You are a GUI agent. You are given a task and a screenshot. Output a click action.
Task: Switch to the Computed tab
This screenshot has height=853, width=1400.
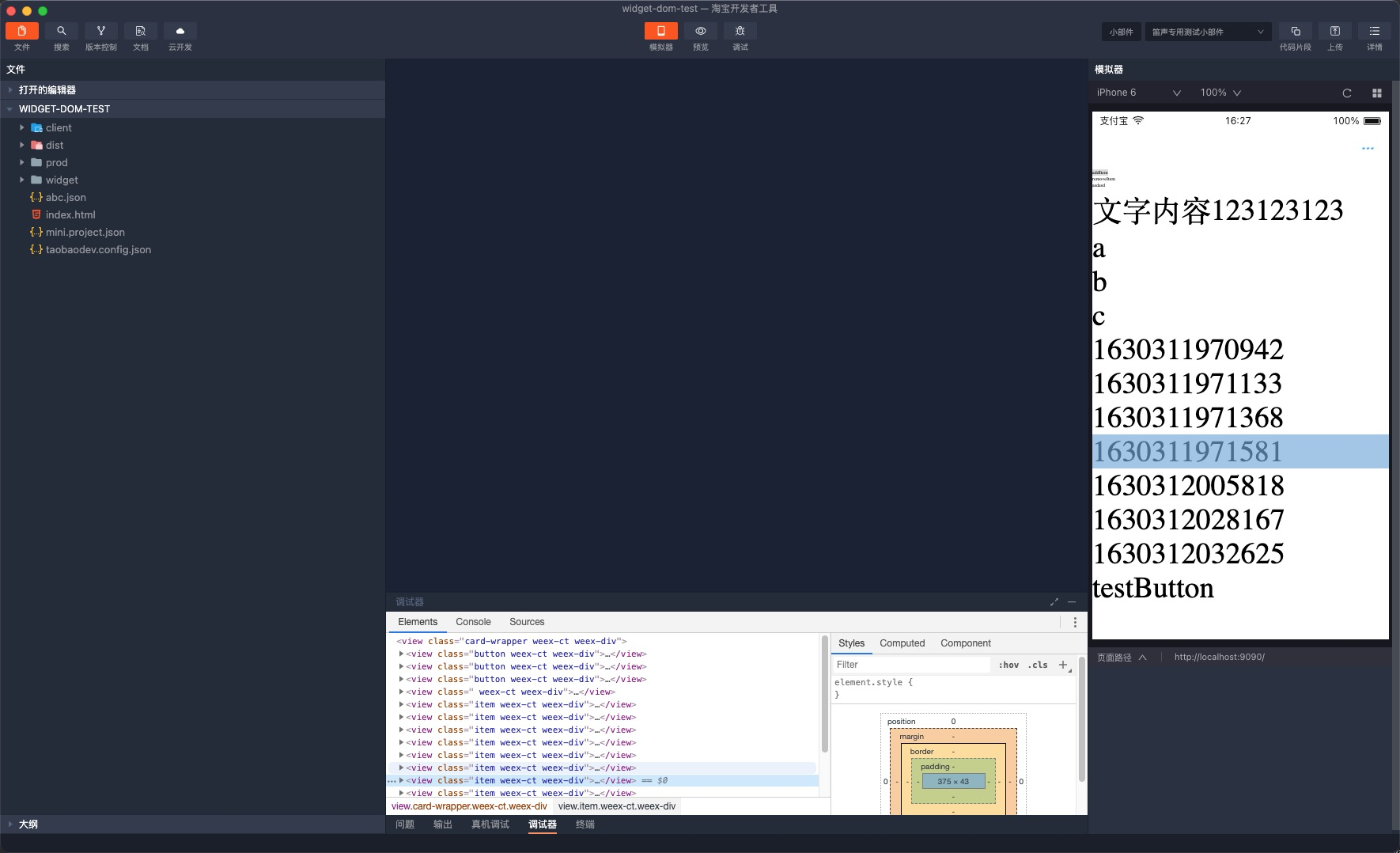click(902, 643)
